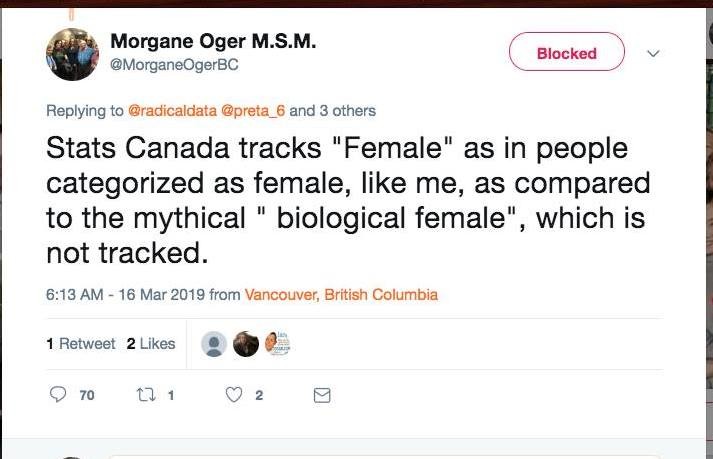
Task: Click the Blocked button
Action: [x=567, y=53]
